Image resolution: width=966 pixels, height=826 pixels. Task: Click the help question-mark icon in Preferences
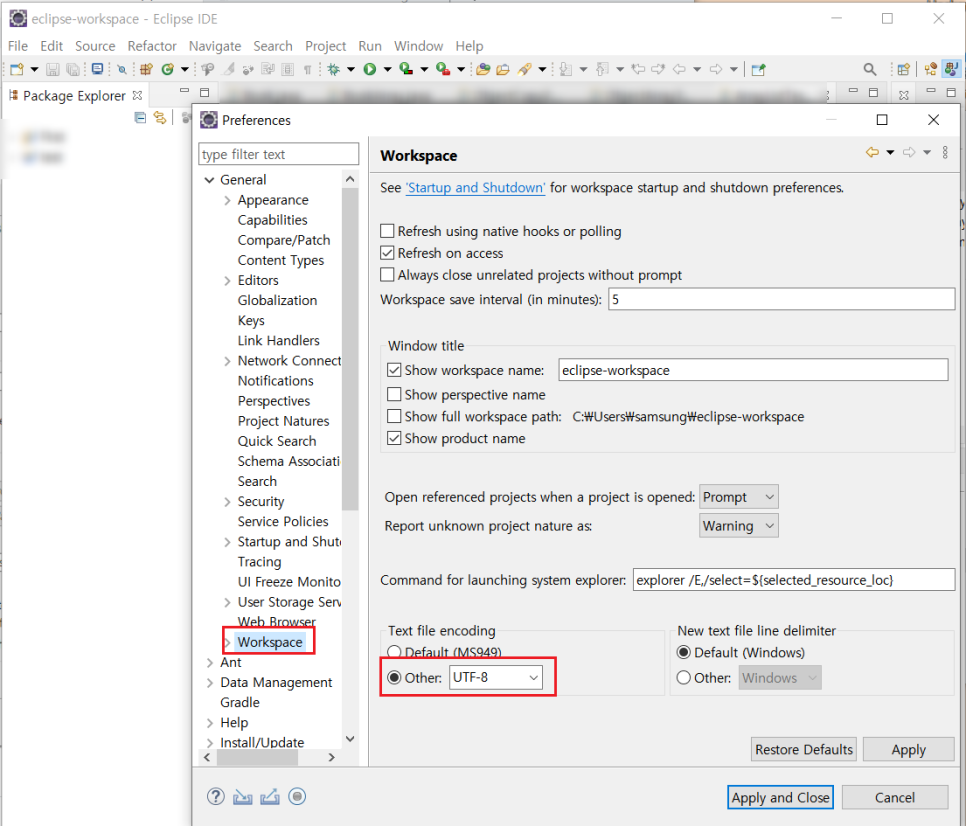tap(216, 796)
